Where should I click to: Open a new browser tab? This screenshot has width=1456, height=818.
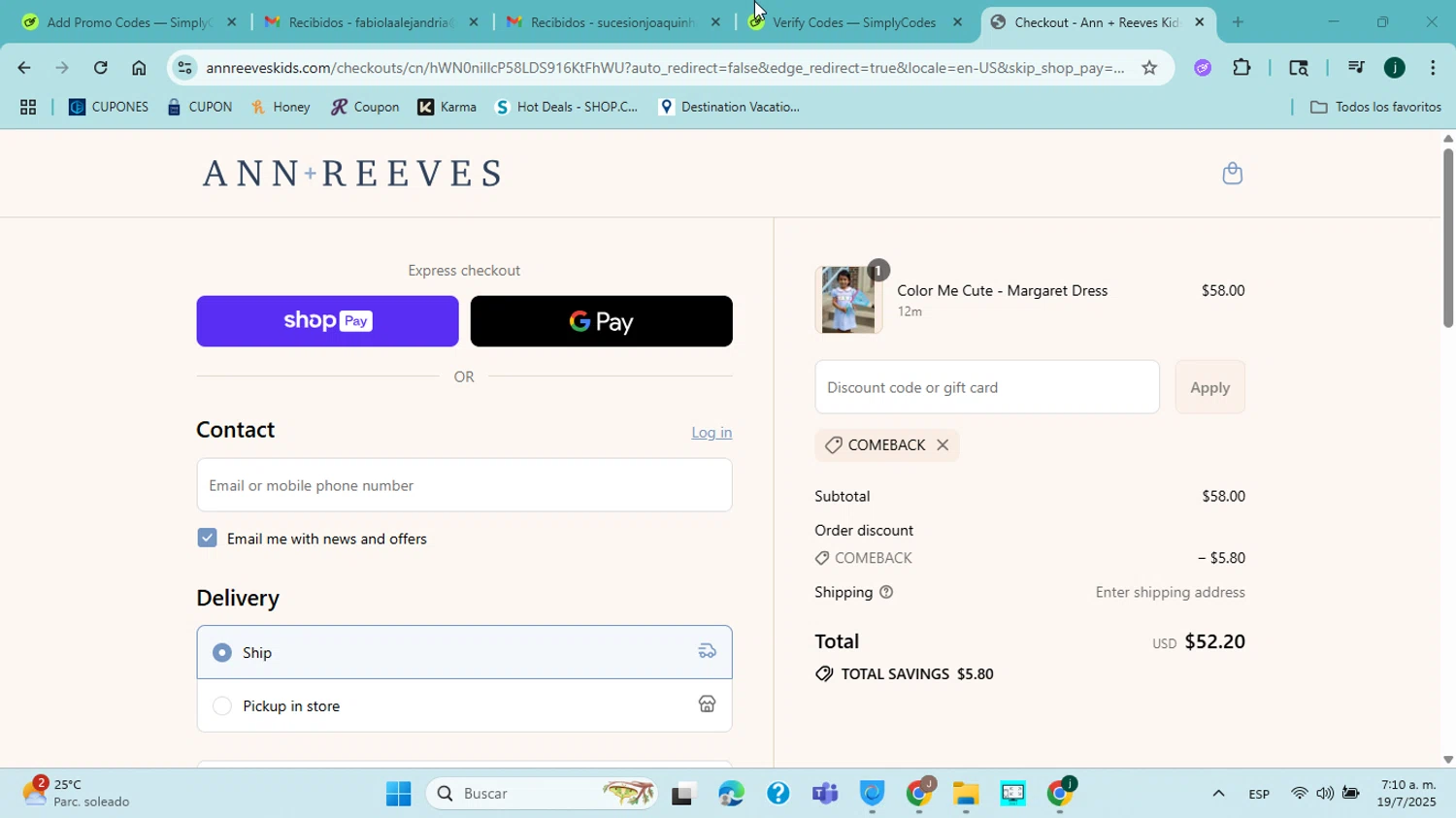(1238, 22)
